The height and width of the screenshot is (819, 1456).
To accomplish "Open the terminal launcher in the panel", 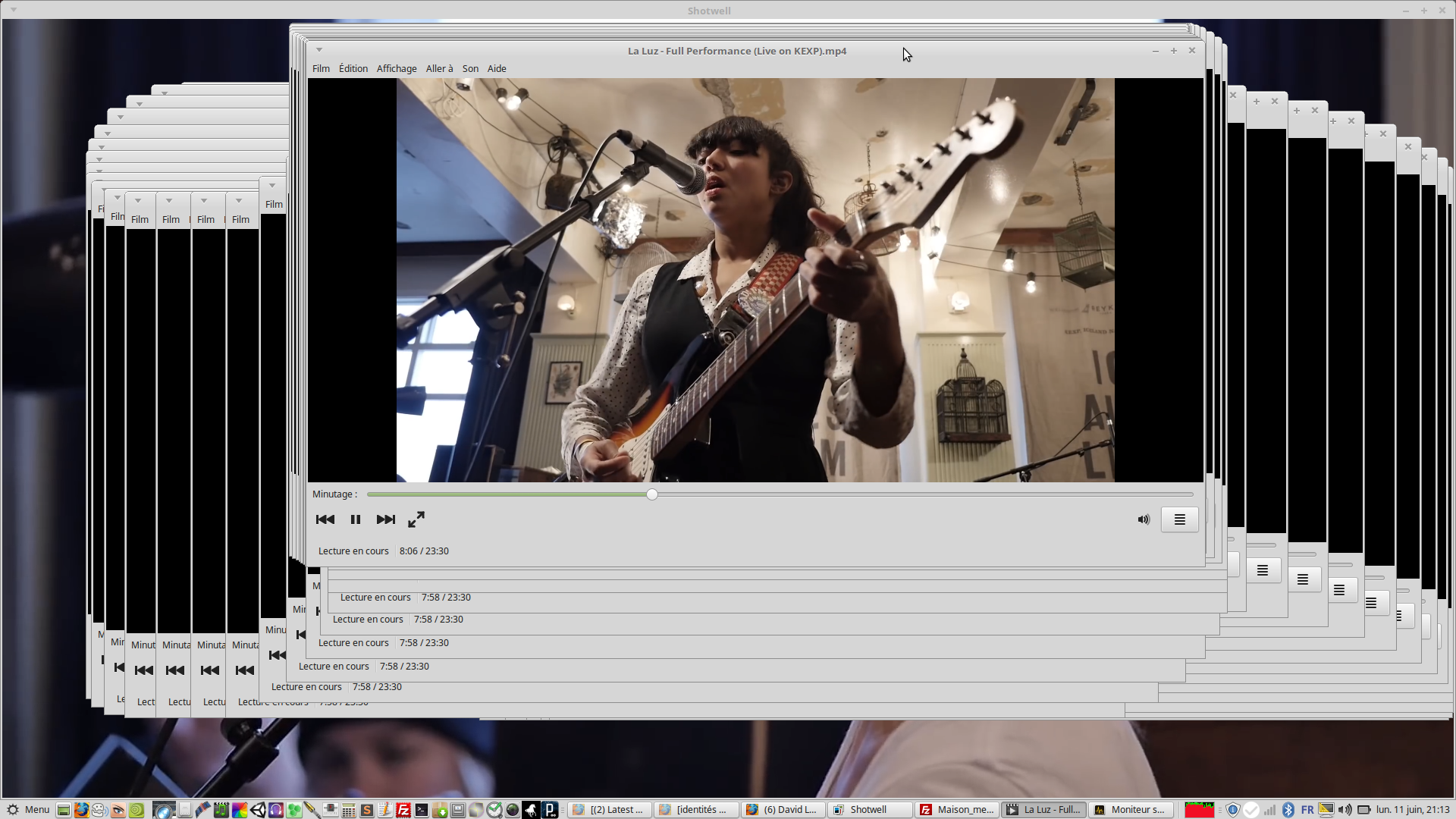I will click(422, 810).
